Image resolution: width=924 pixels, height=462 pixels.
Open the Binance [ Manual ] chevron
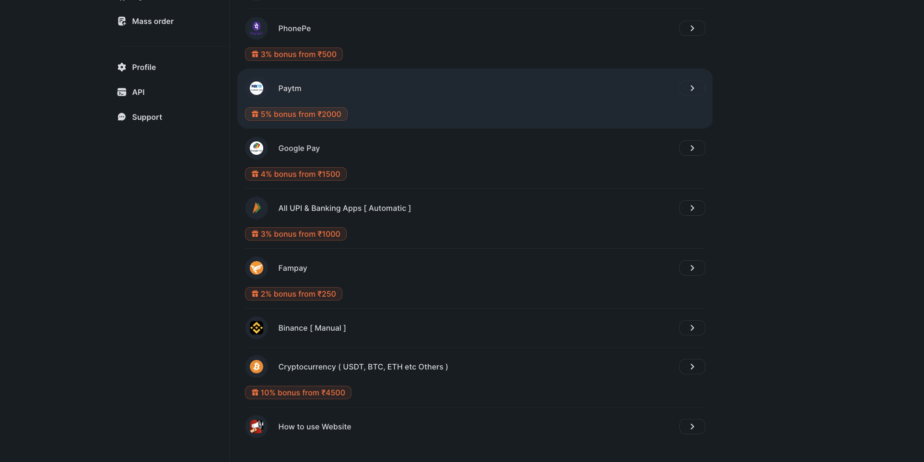(x=692, y=327)
